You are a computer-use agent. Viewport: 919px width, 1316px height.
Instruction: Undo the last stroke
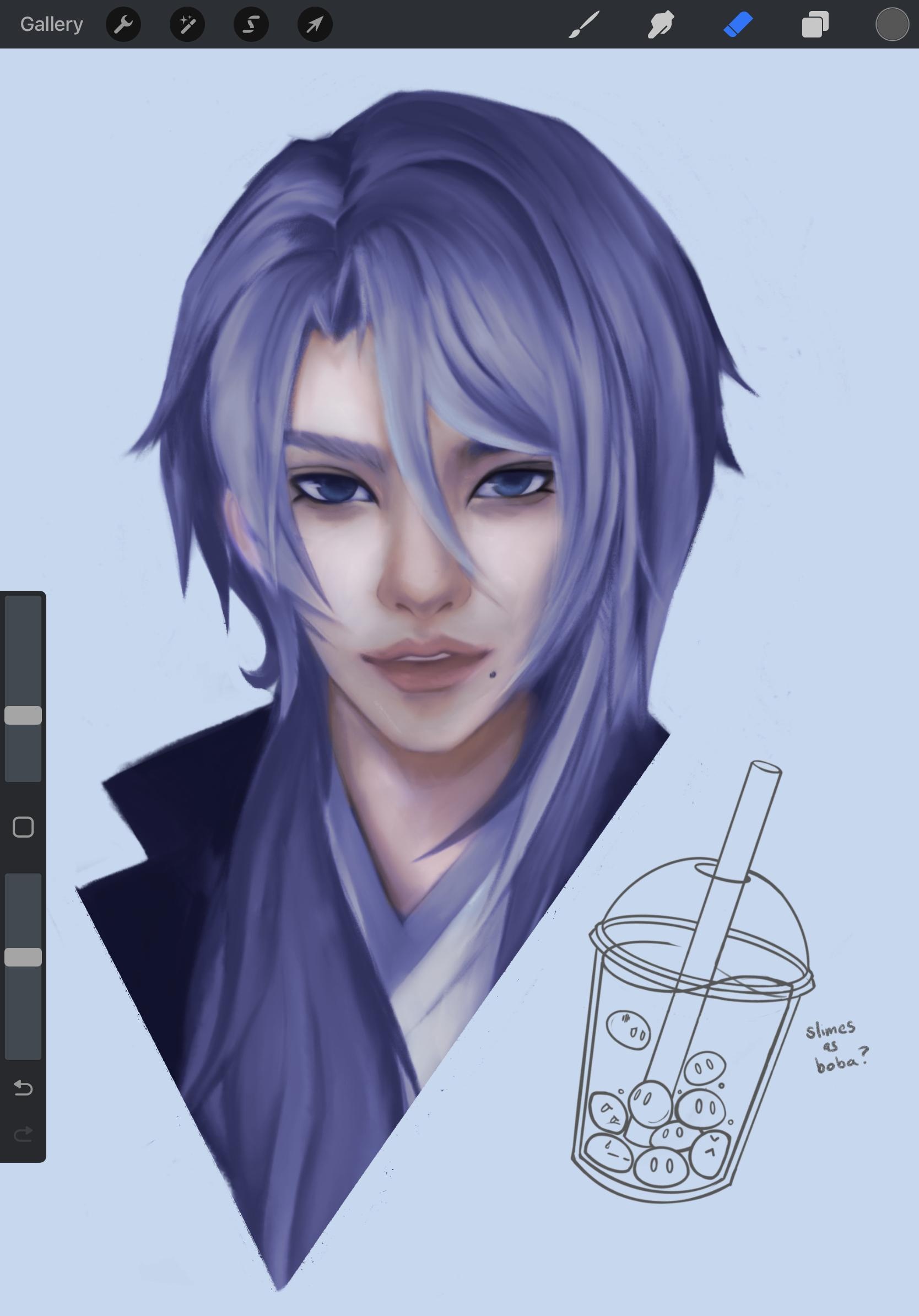(x=23, y=1088)
